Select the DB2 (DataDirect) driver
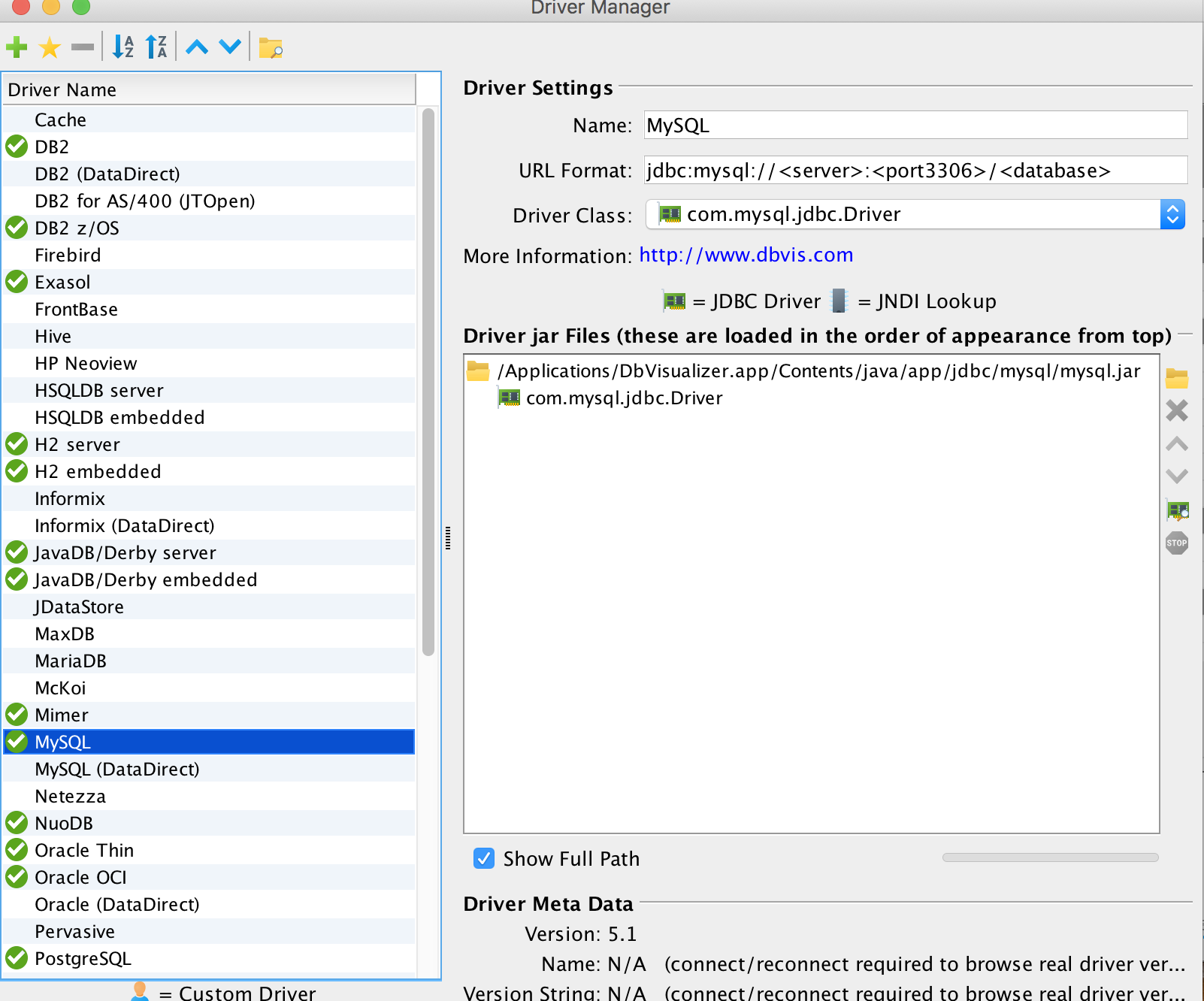This screenshot has height=1001, width=1204. click(x=209, y=174)
